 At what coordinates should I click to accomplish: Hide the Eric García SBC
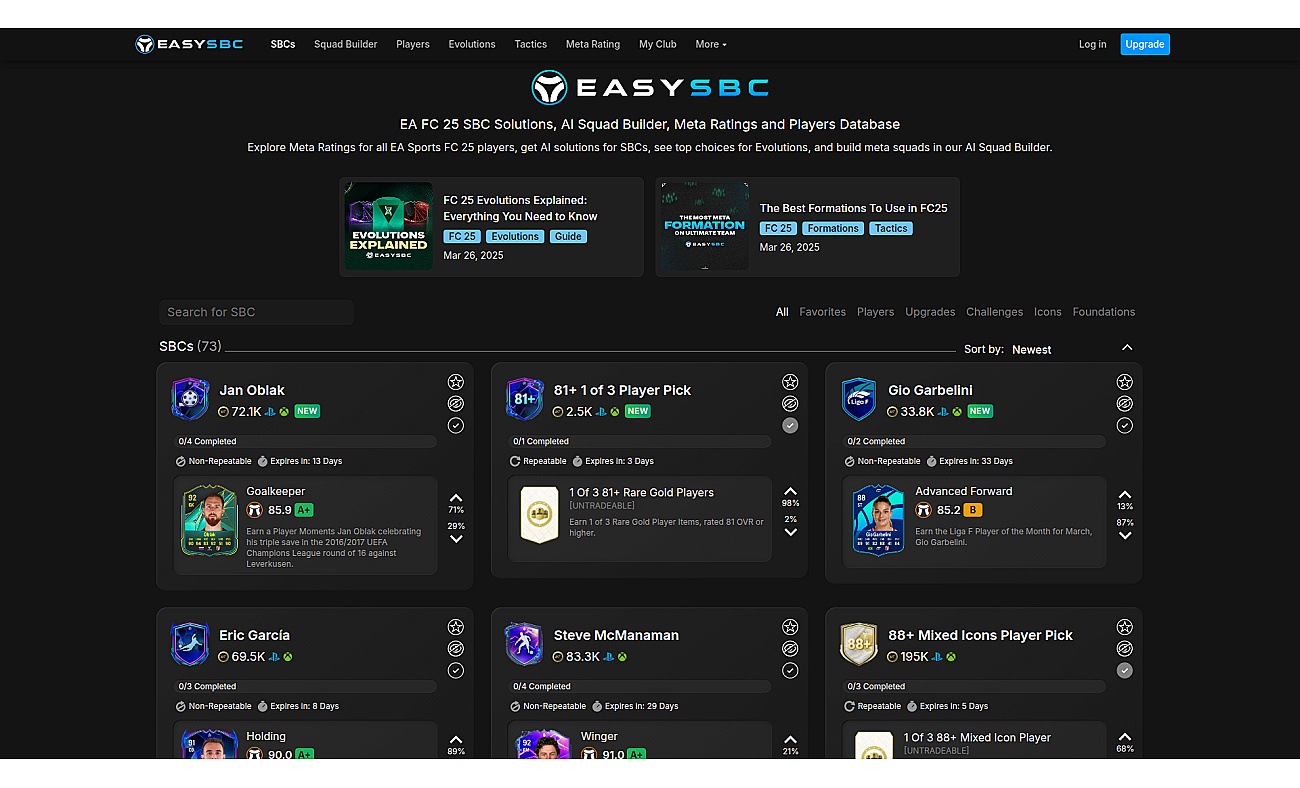456,649
